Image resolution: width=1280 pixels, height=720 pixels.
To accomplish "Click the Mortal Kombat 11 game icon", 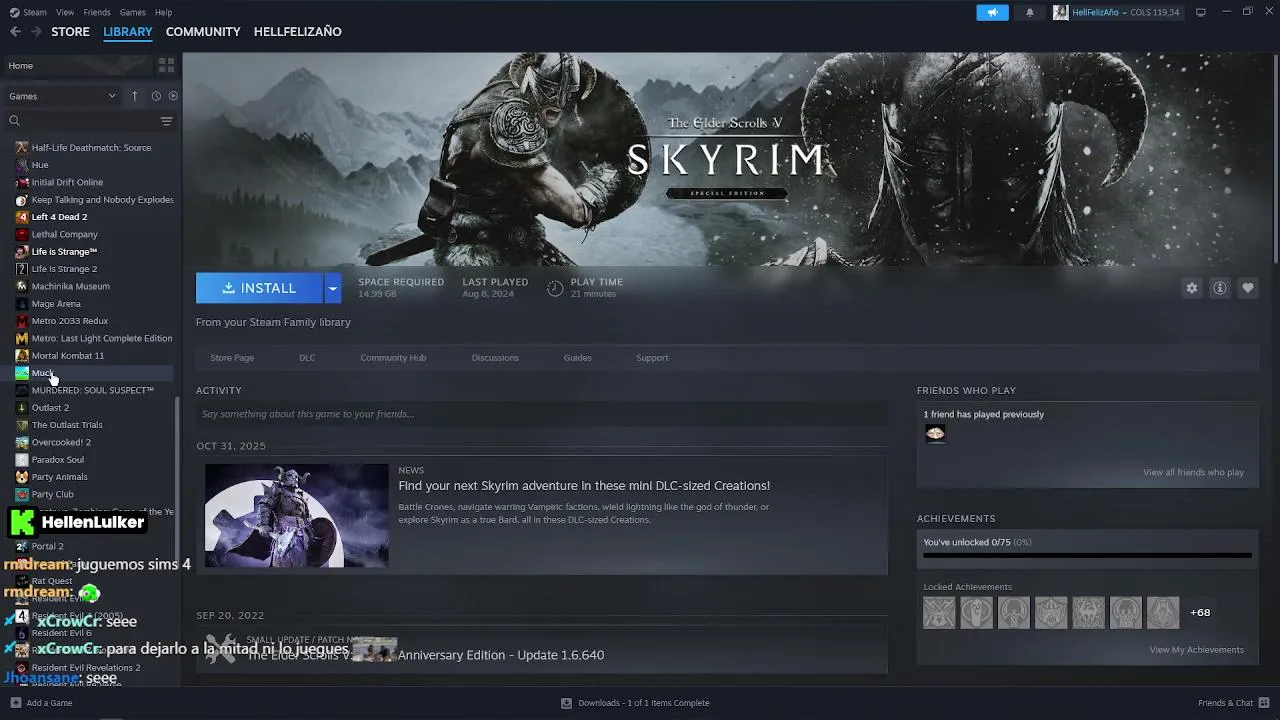I will click(22, 356).
